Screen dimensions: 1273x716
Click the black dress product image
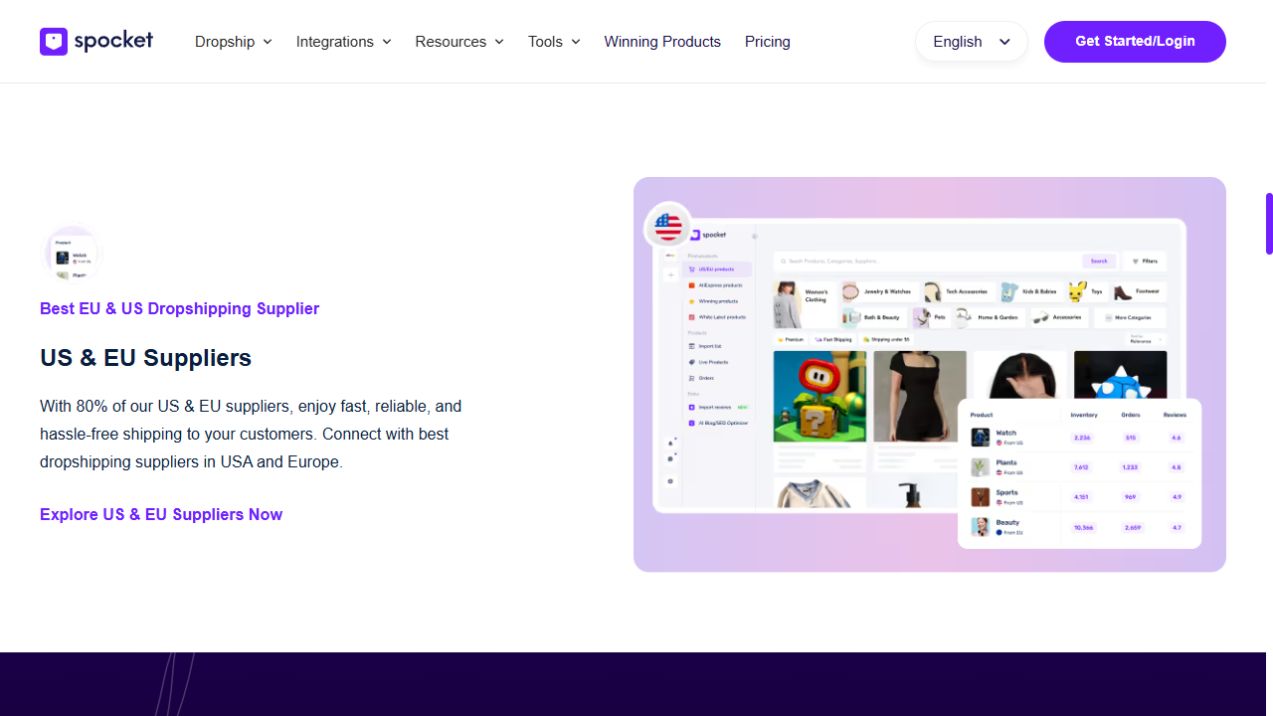click(x=920, y=396)
